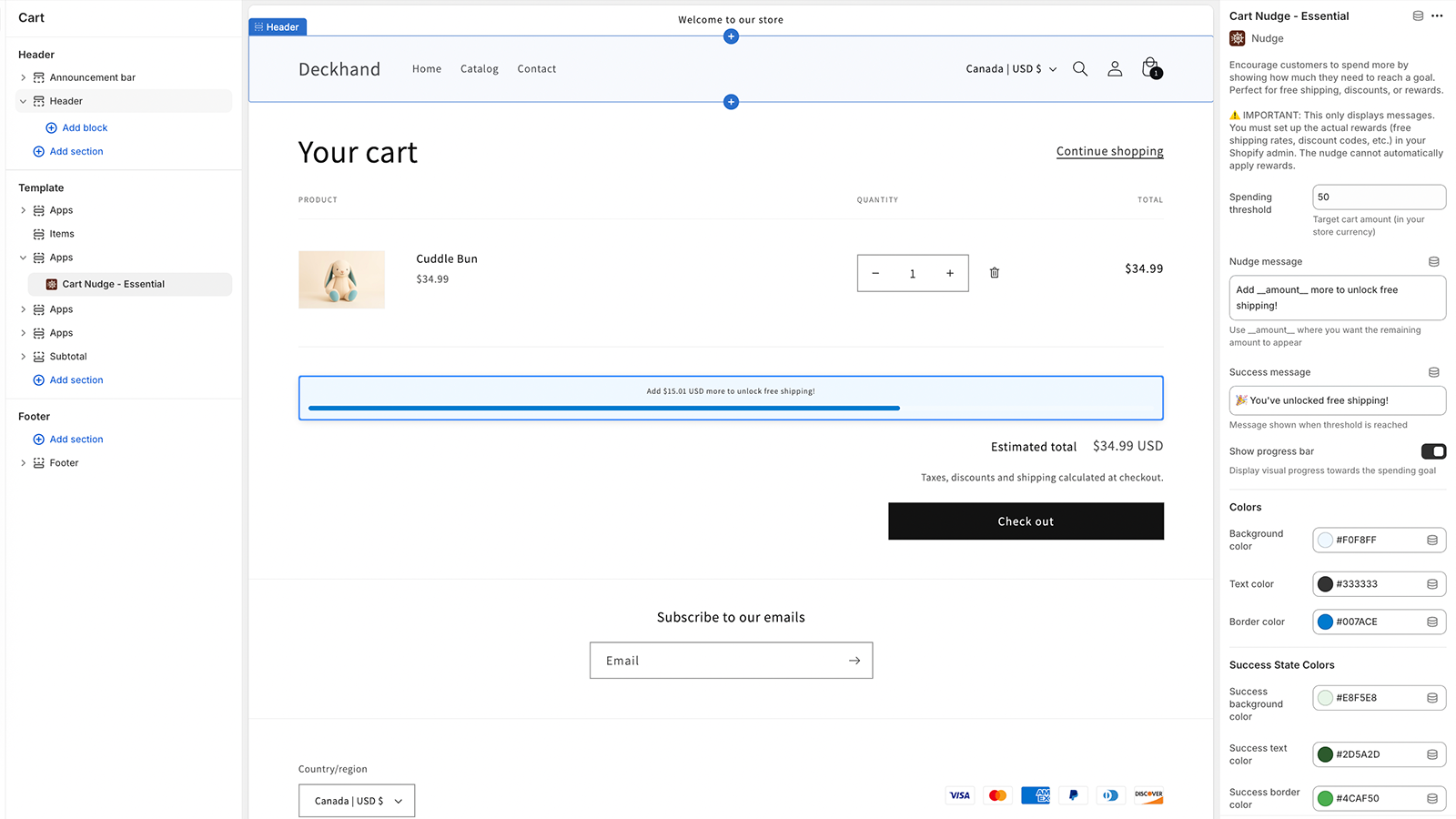Click the blue plus below the Header section
Screen dimensions: 1456x819
(x=731, y=102)
